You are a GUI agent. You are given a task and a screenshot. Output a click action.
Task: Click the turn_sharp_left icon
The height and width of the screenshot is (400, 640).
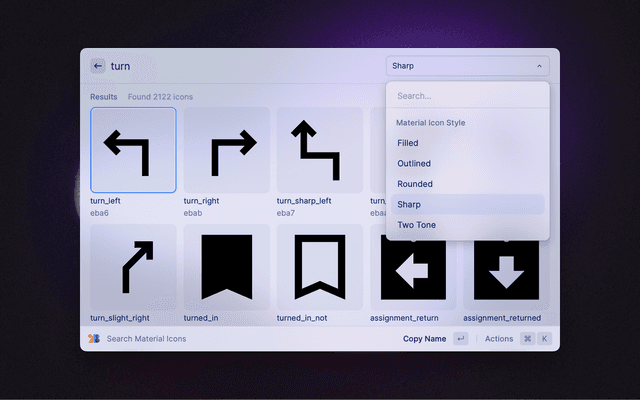319,150
